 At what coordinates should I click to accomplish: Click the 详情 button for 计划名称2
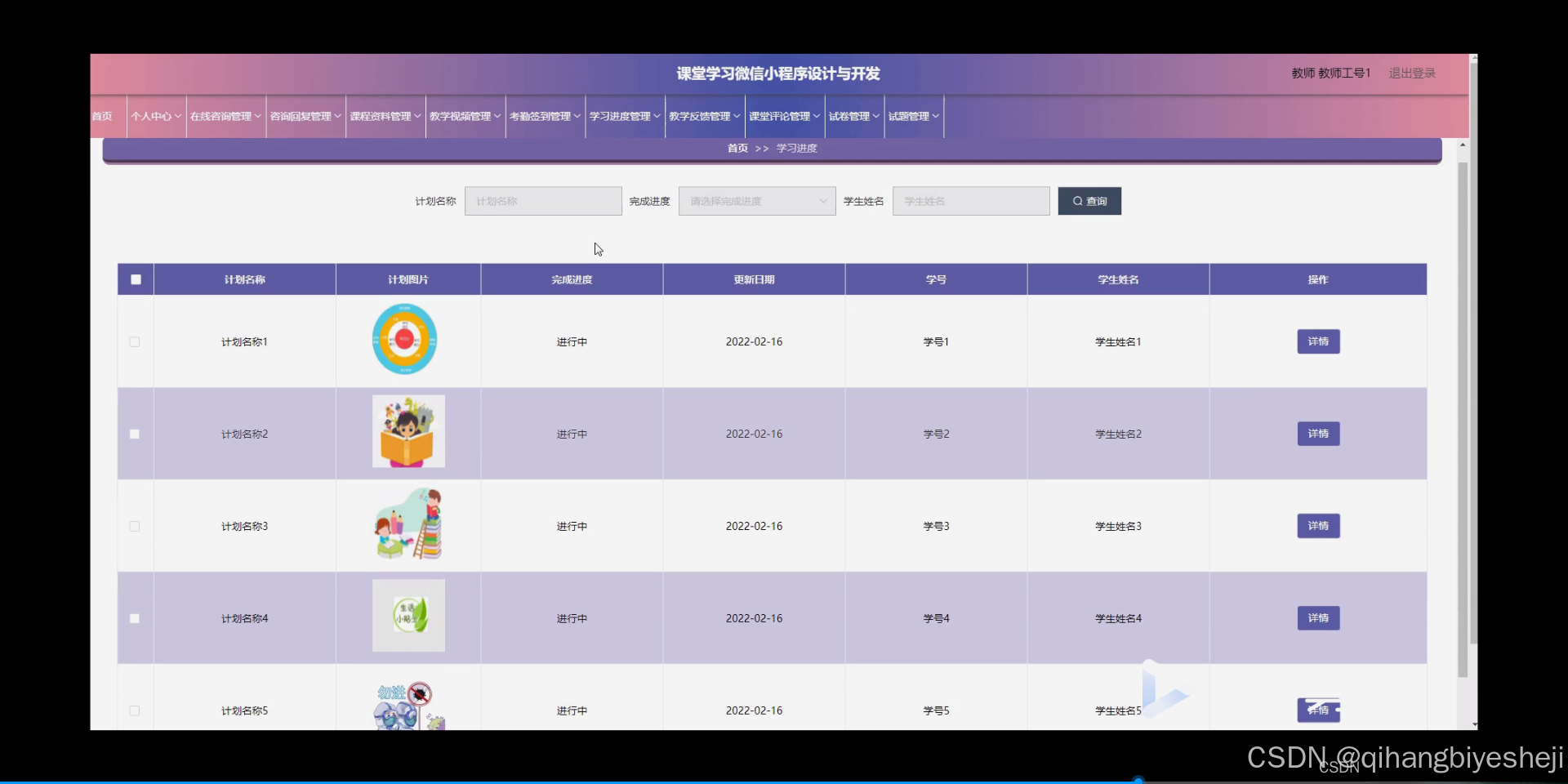point(1317,434)
